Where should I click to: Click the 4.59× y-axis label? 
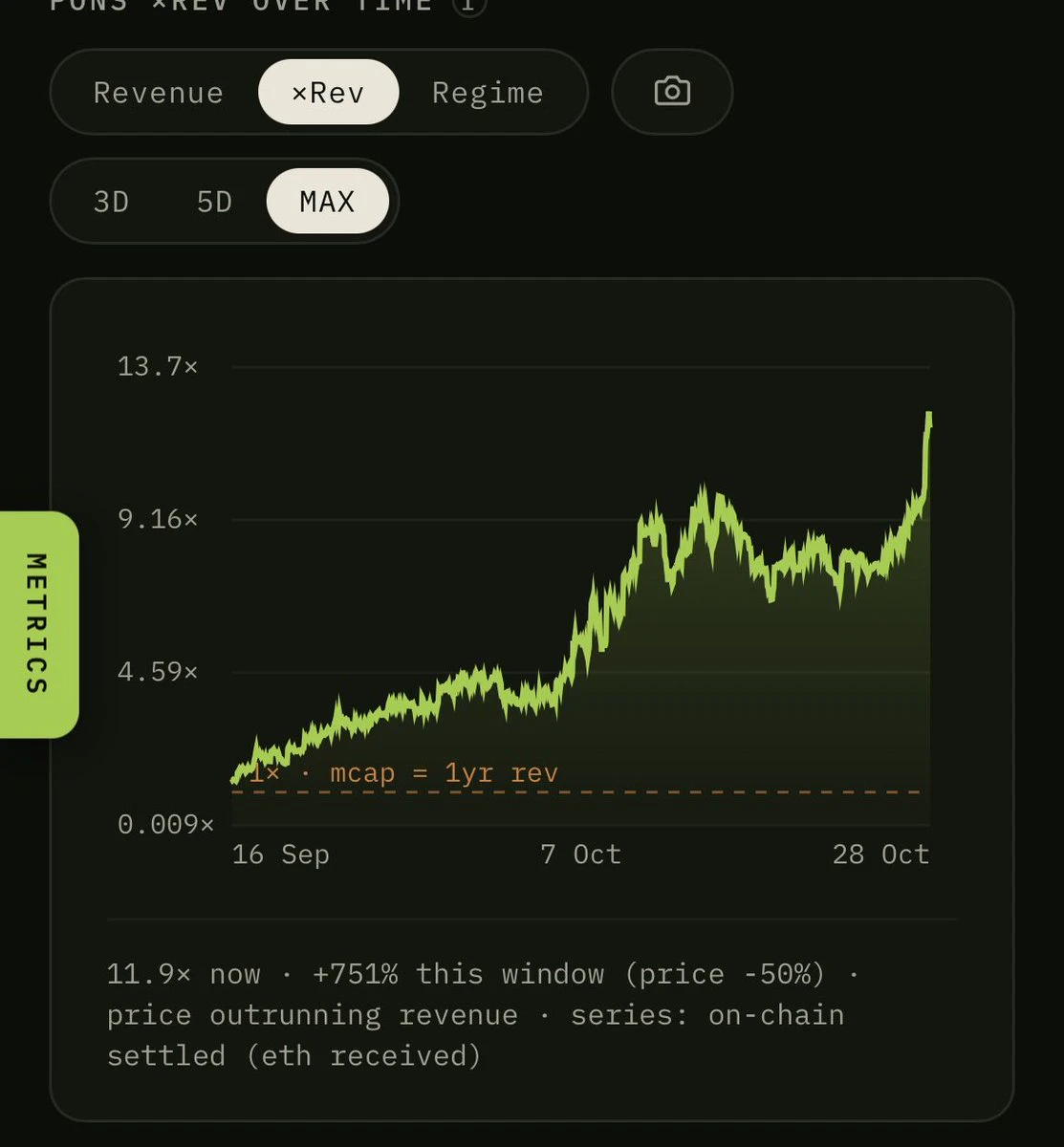click(x=158, y=671)
